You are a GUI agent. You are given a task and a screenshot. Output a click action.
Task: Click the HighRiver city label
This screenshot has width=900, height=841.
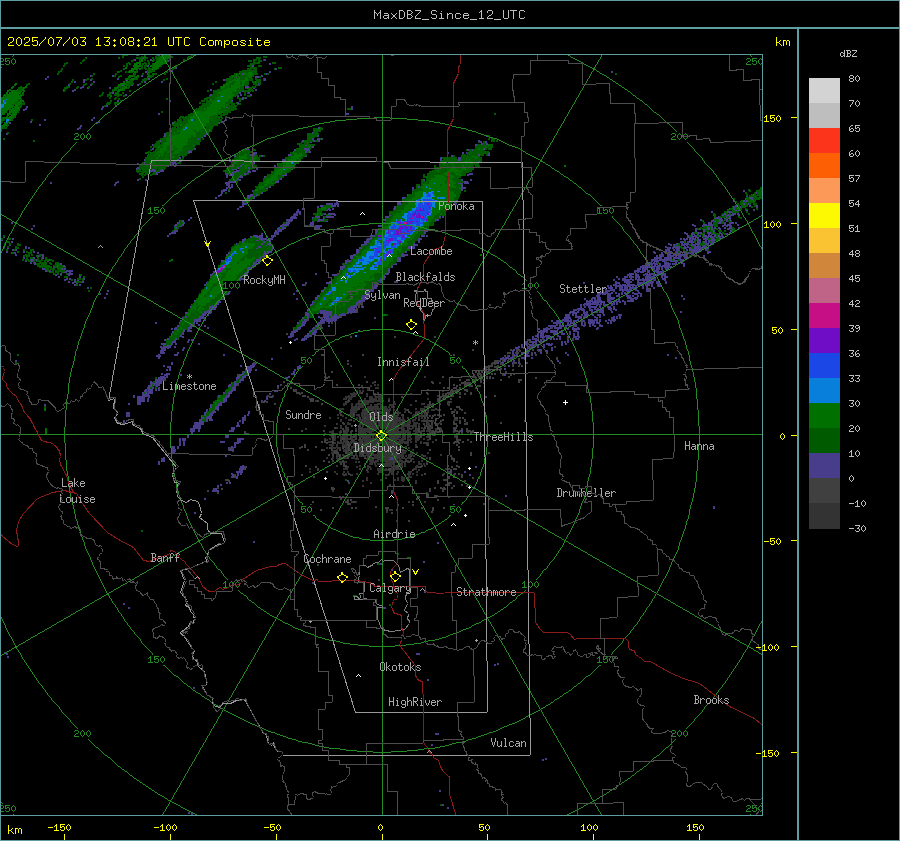[x=415, y=702]
